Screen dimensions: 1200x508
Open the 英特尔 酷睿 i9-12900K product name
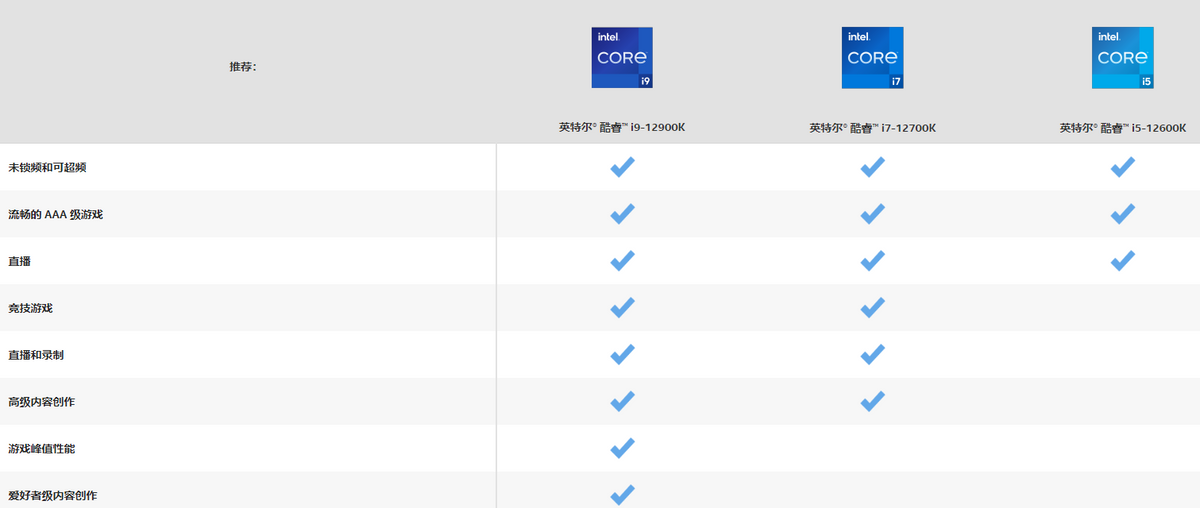622,128
